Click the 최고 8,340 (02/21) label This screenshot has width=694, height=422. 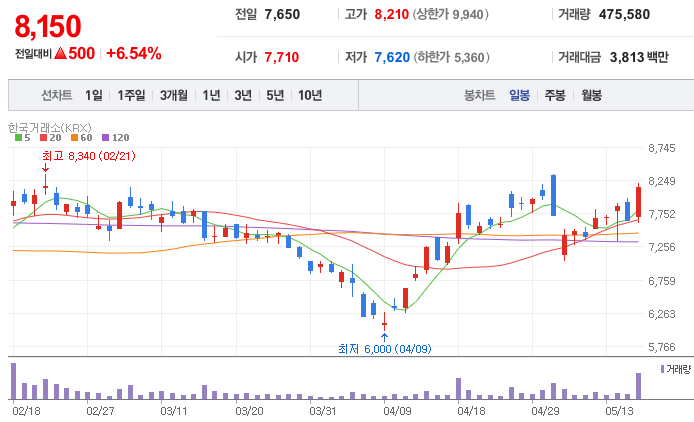tap(89, 156)
